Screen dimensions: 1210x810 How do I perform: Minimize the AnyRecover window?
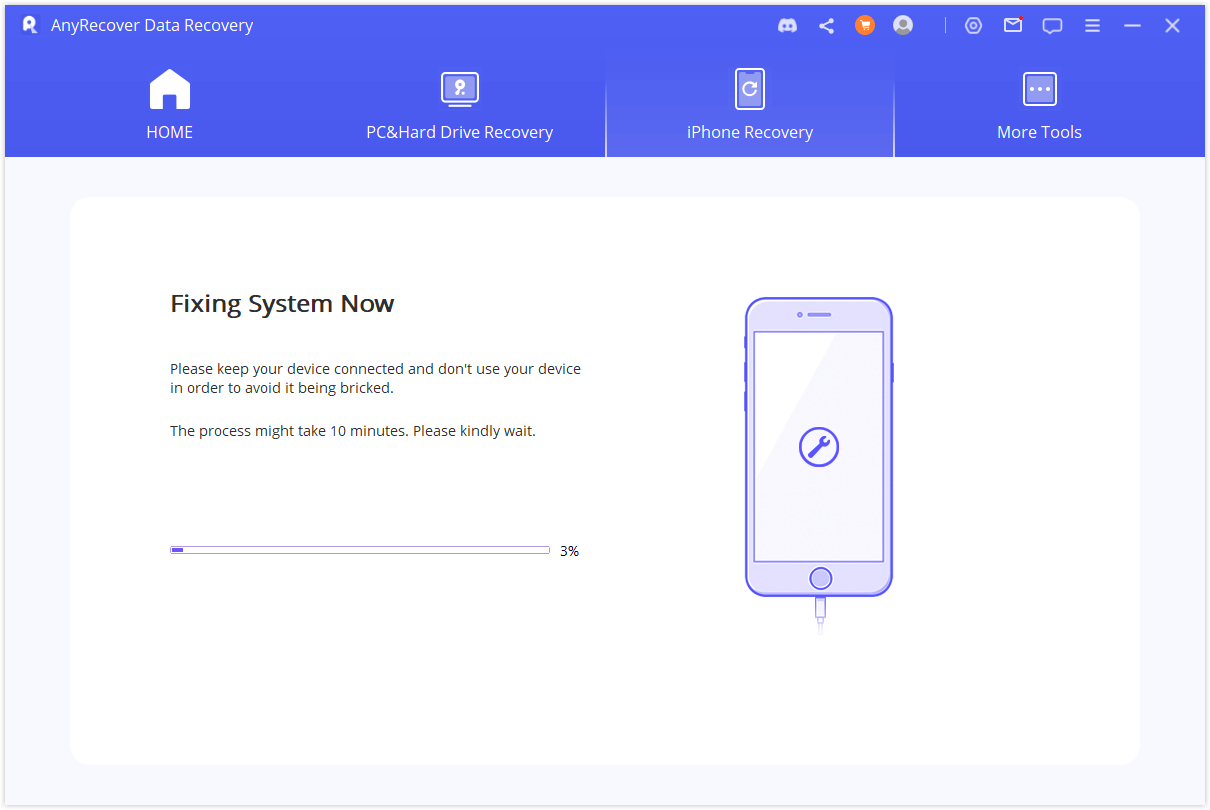click(1132, 26)
